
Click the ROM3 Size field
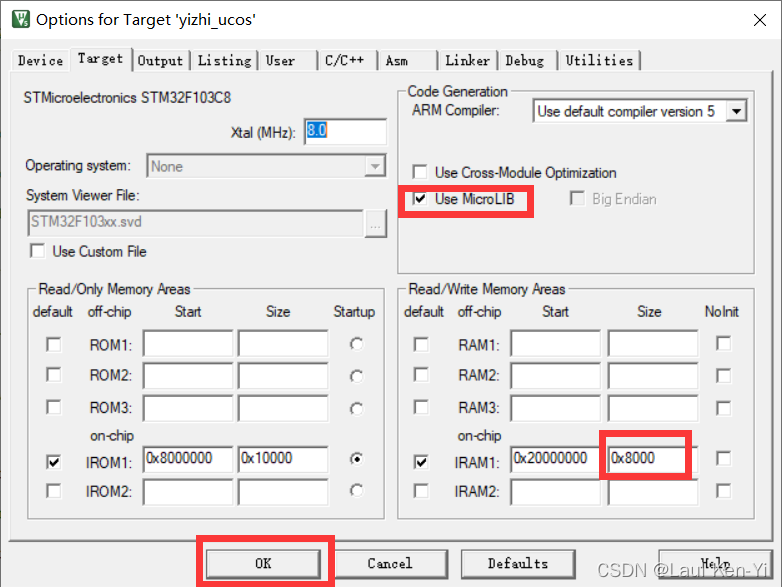coord(283,408)
